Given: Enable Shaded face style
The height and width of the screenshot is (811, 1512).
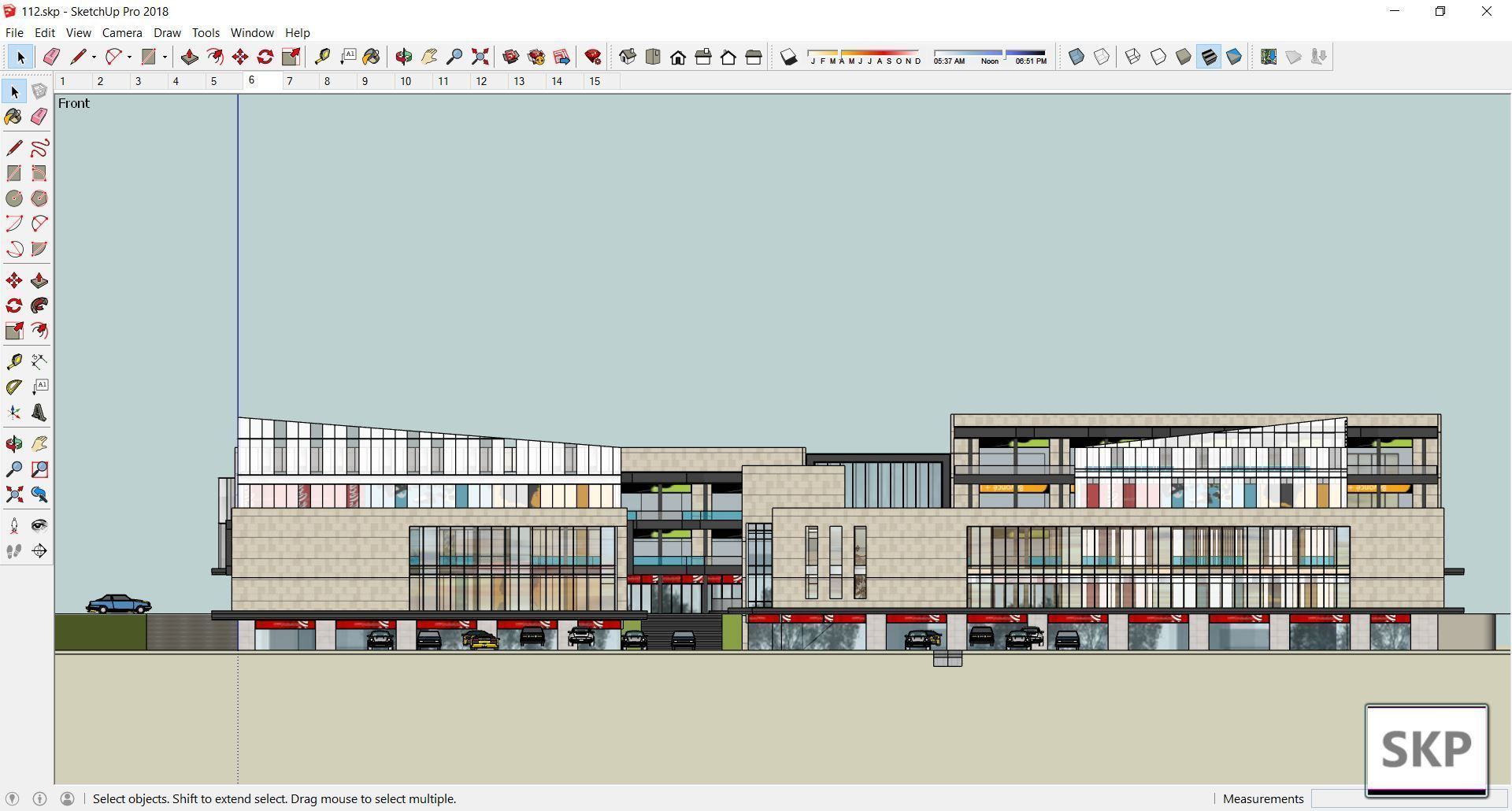Looking at the screenshot, I should (1184, 57).
